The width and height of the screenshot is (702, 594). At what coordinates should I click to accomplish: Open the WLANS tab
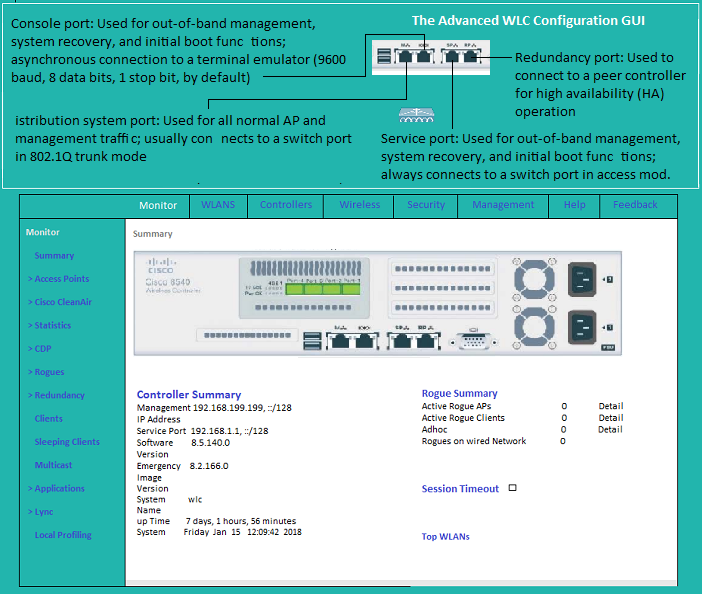pyautogui.click(x=218, y=205)
